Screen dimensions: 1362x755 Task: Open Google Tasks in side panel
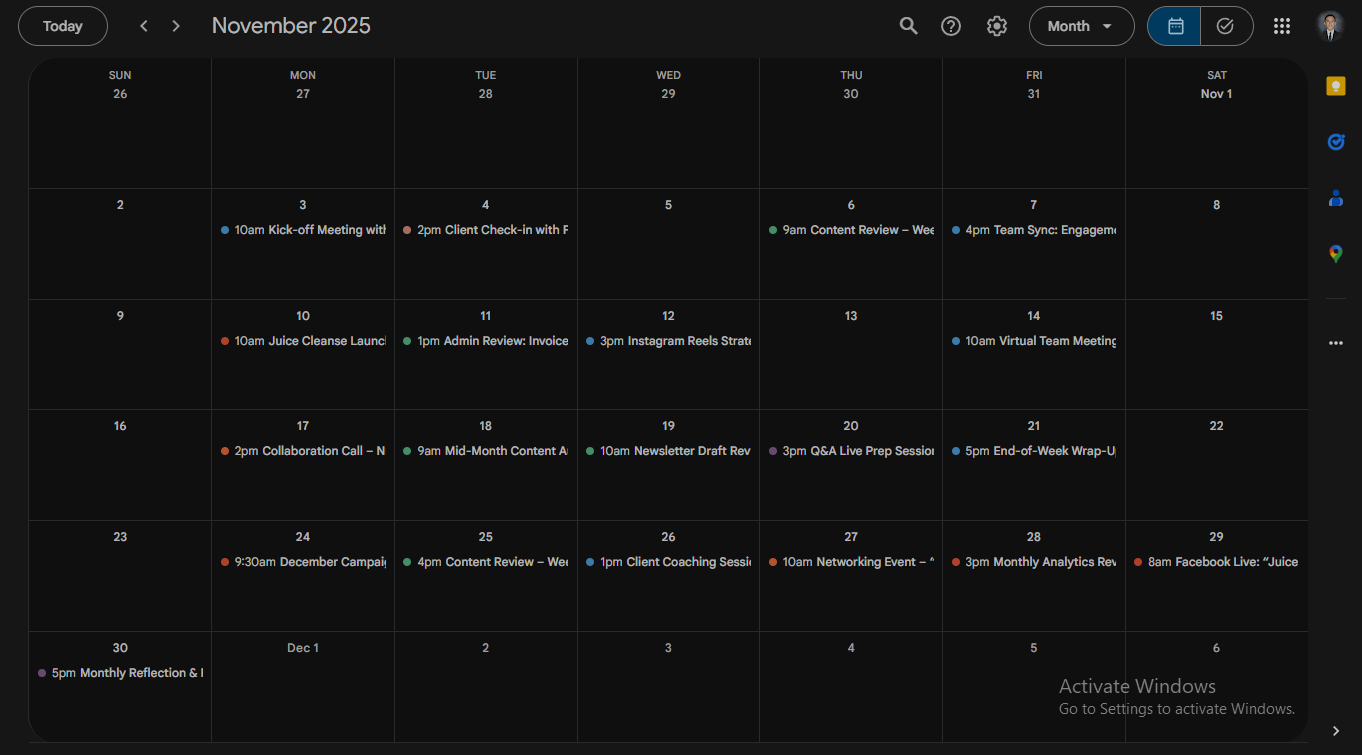coord(1335,142)
